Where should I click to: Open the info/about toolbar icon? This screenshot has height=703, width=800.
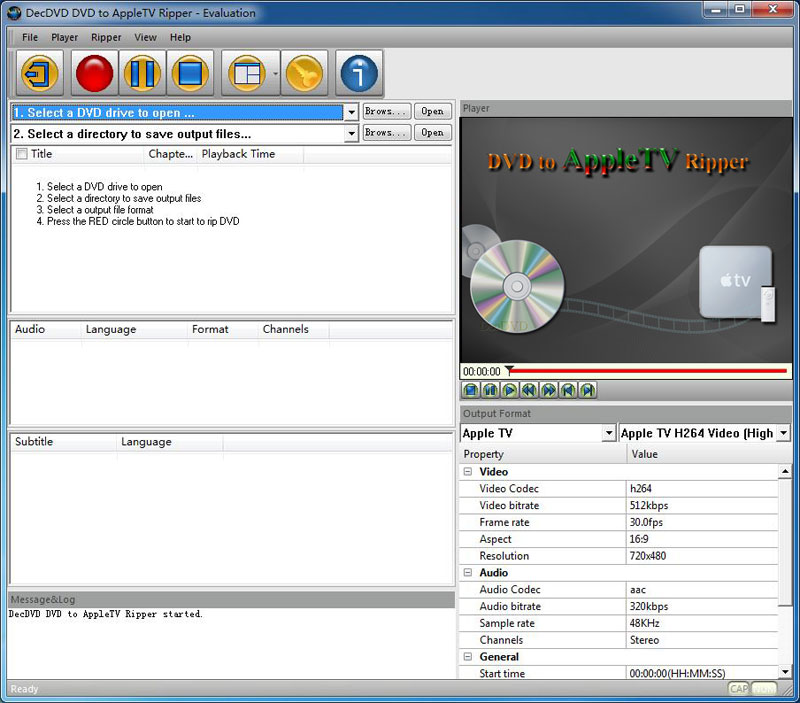point(359,73)
